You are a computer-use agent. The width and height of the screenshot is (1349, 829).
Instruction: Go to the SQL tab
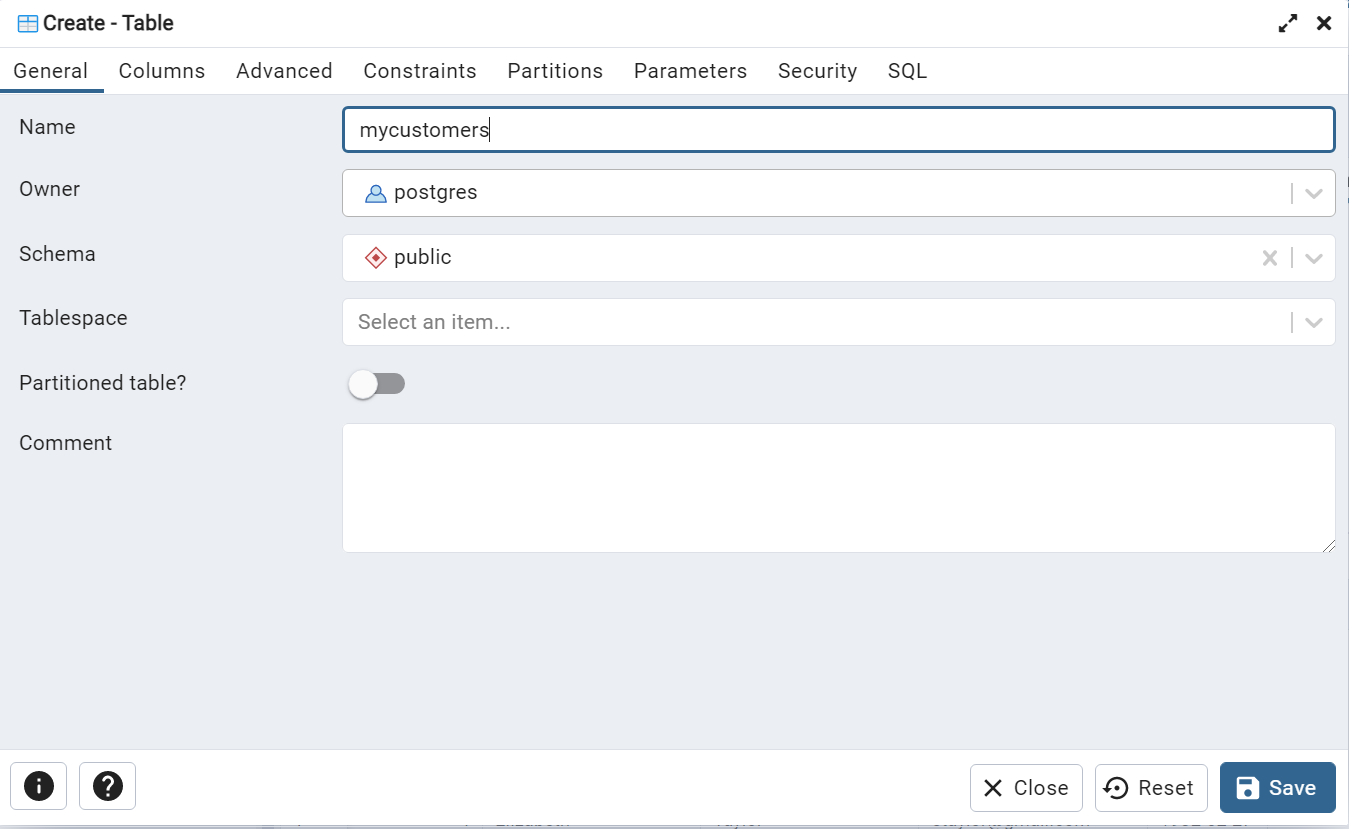[x=907, y=71]
